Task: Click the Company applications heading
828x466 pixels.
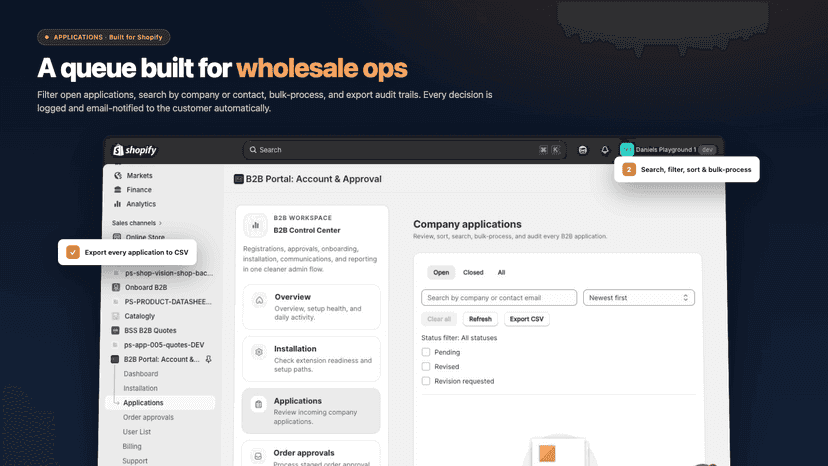Action: tap(467, 225)
